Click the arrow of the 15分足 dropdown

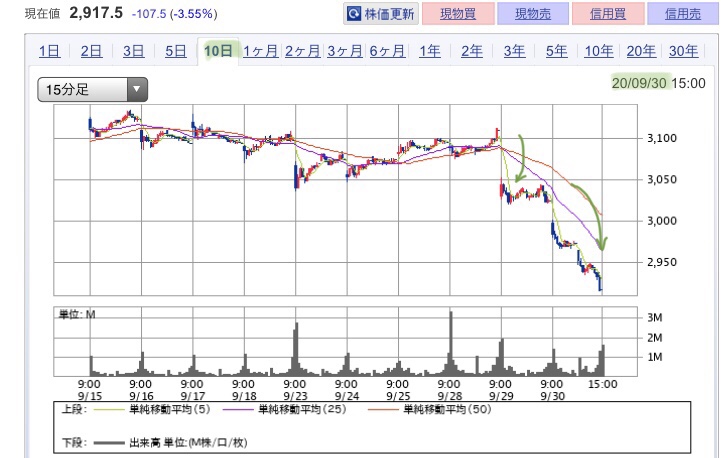[x=136, y=89]
